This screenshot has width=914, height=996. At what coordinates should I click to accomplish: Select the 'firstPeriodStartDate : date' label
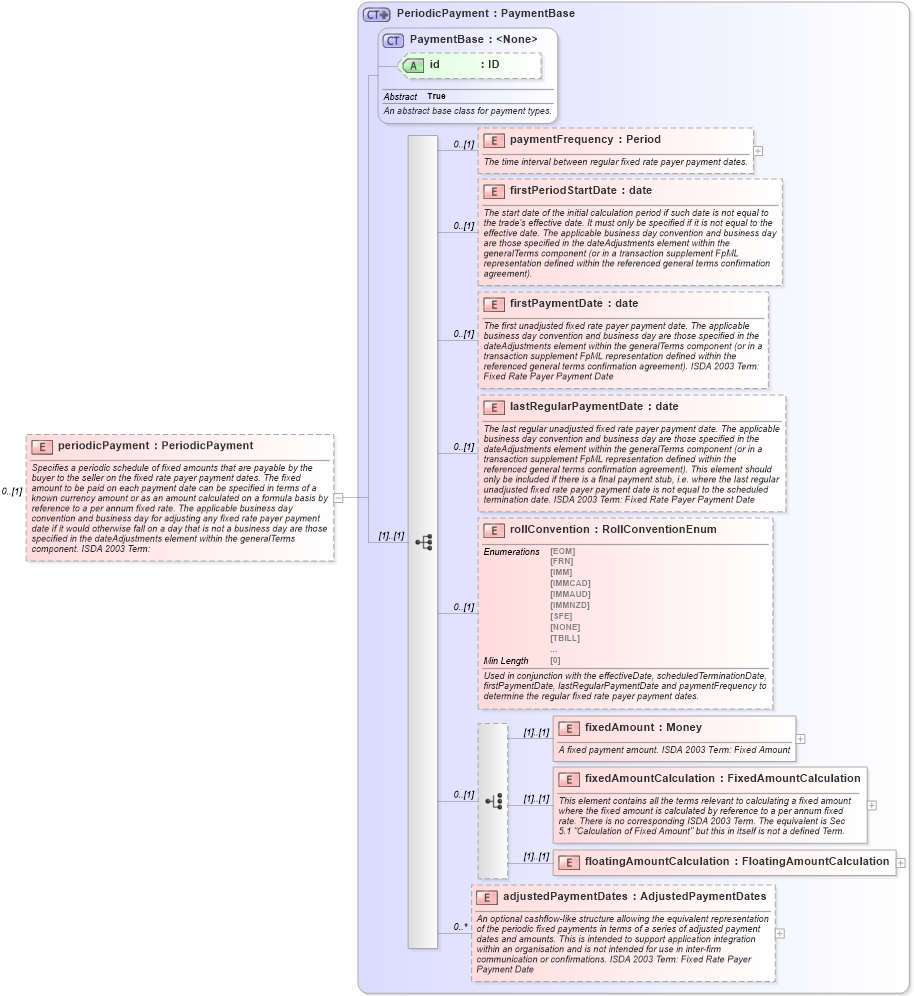point(581,191)
